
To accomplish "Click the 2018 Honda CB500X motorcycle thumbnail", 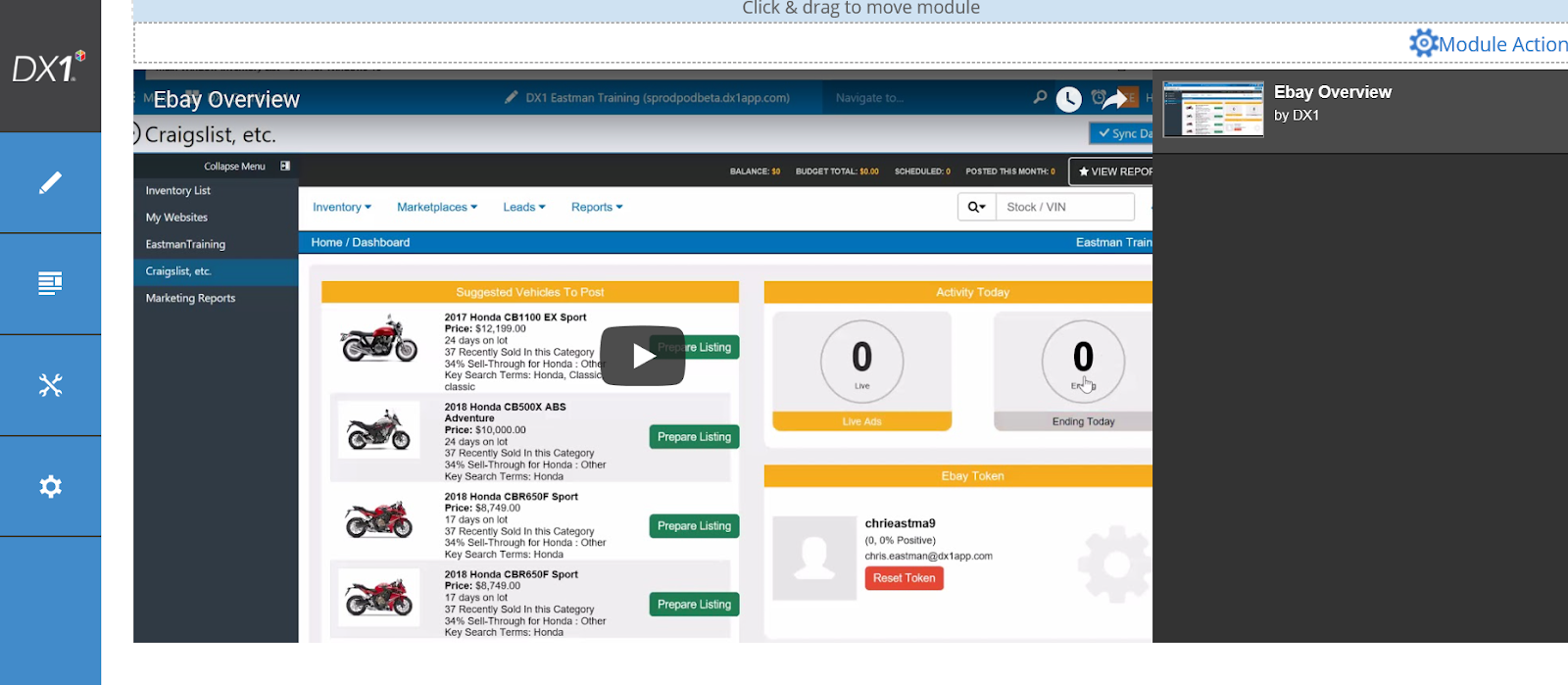I will [379, 429].
